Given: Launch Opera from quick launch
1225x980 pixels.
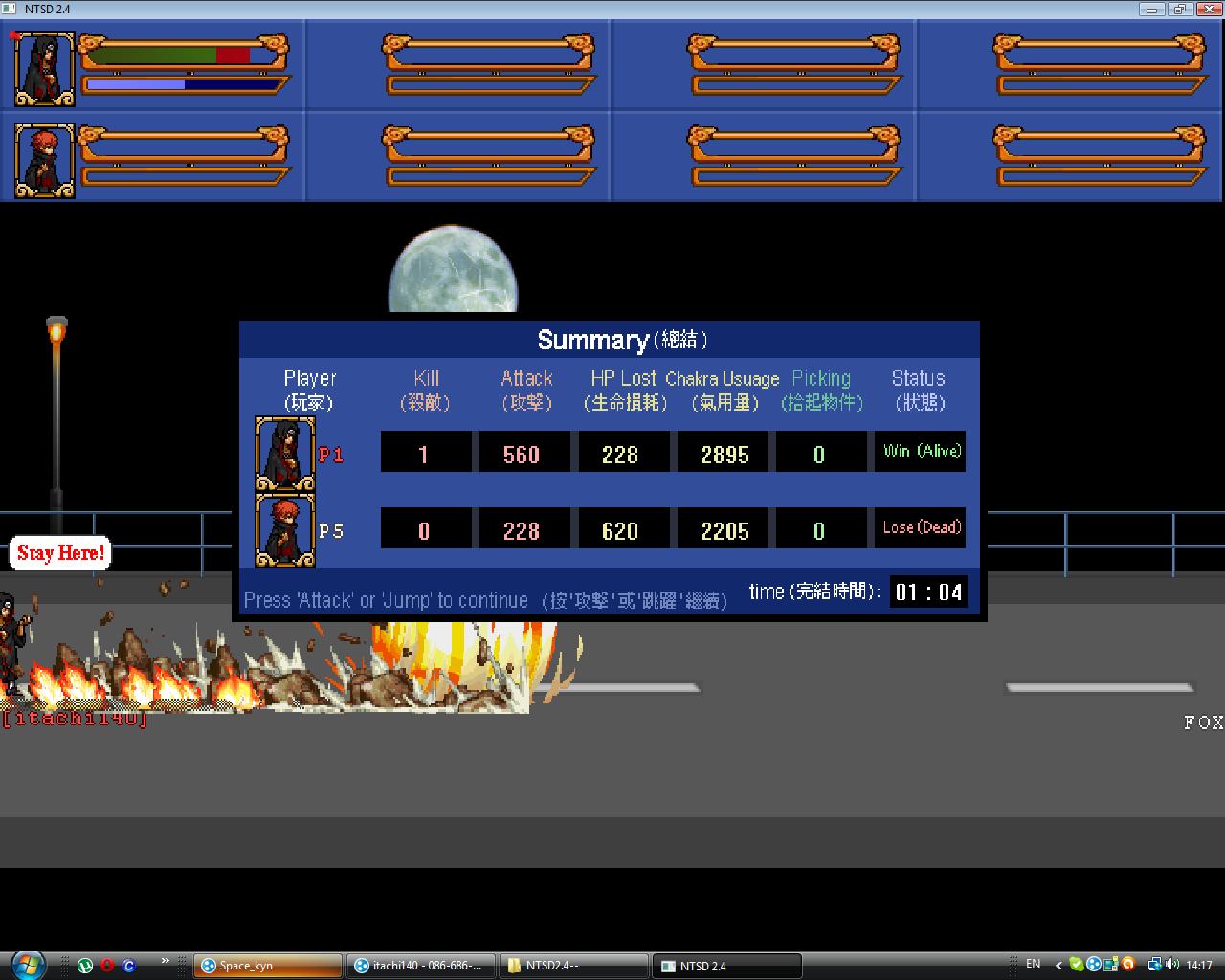Looking at the screenshot, I should click(x=107, y=966).
